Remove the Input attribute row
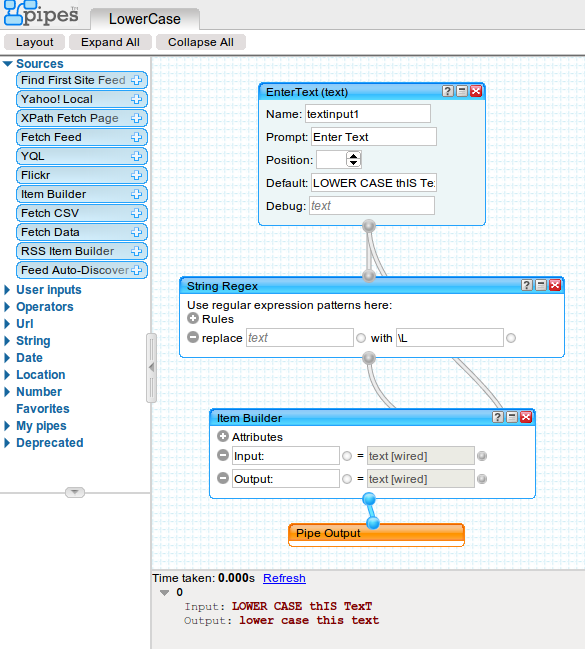 click(223, 455)
